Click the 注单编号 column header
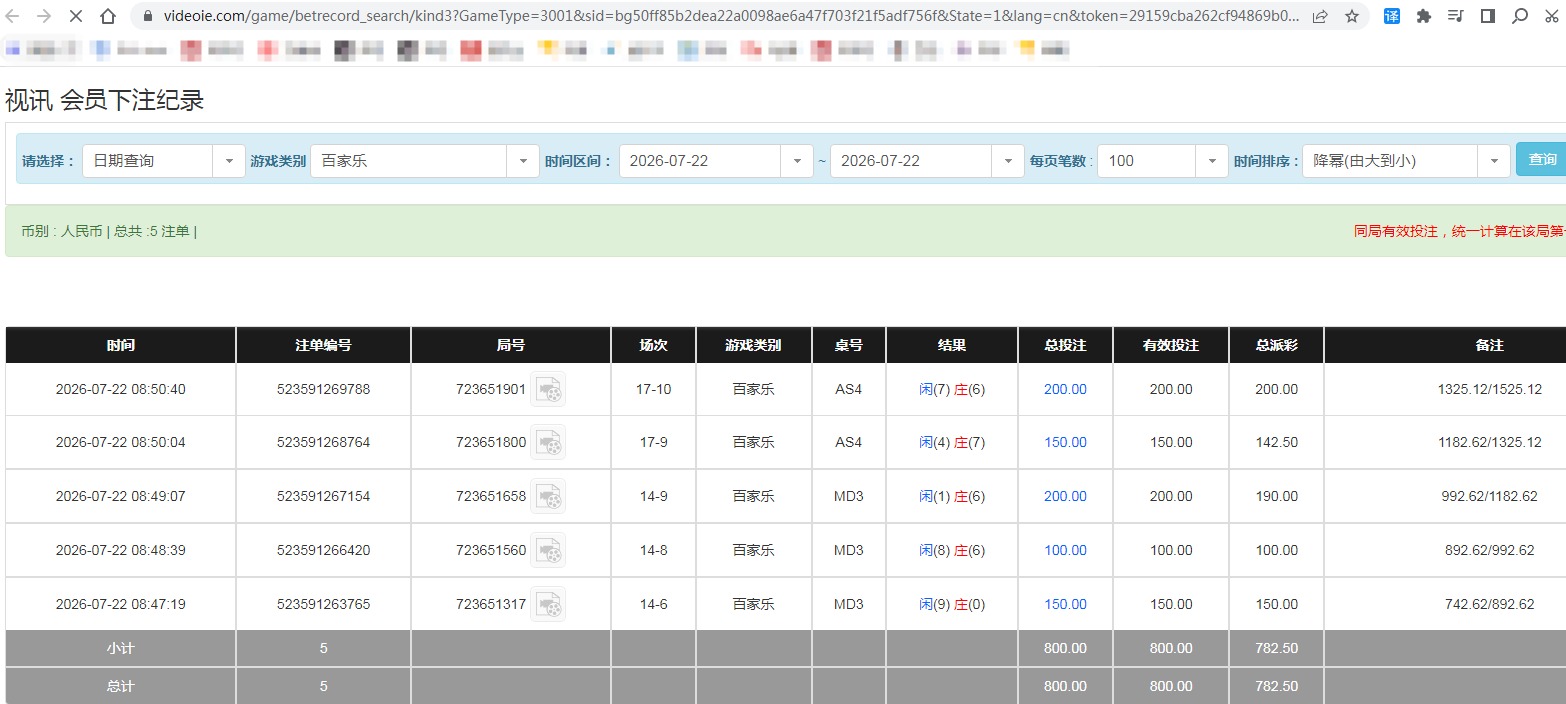This screenshot has height=704, width=1566. click(x=323, y=345)
